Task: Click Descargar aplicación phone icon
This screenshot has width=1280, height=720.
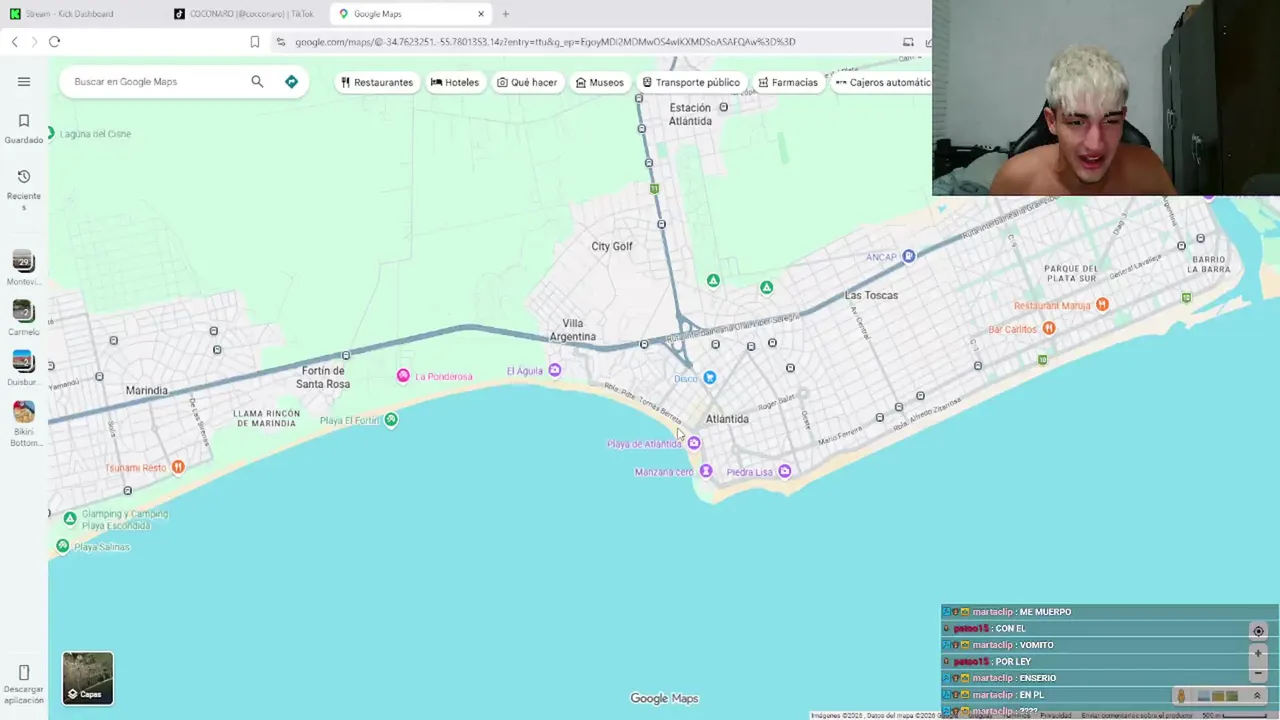Action: pyautogui.click(x=24, y=673)
